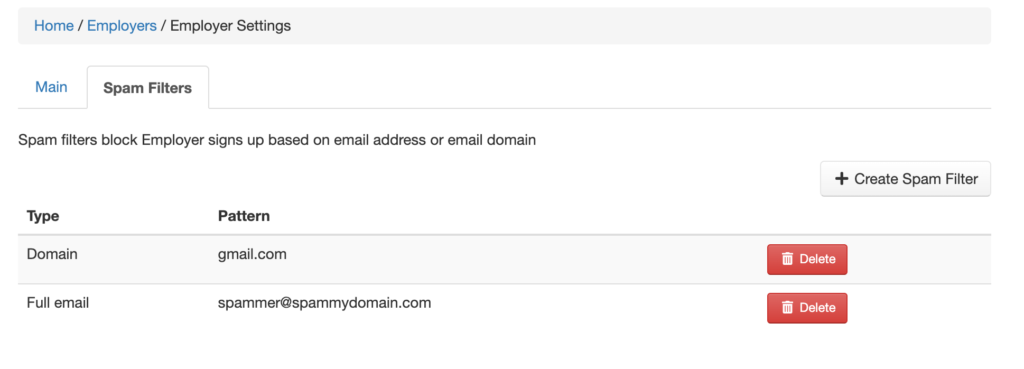Viewport: 1024px width, 369px height.
Task: Open the Home breadcrumb link
Action: [x=54, y=26]
